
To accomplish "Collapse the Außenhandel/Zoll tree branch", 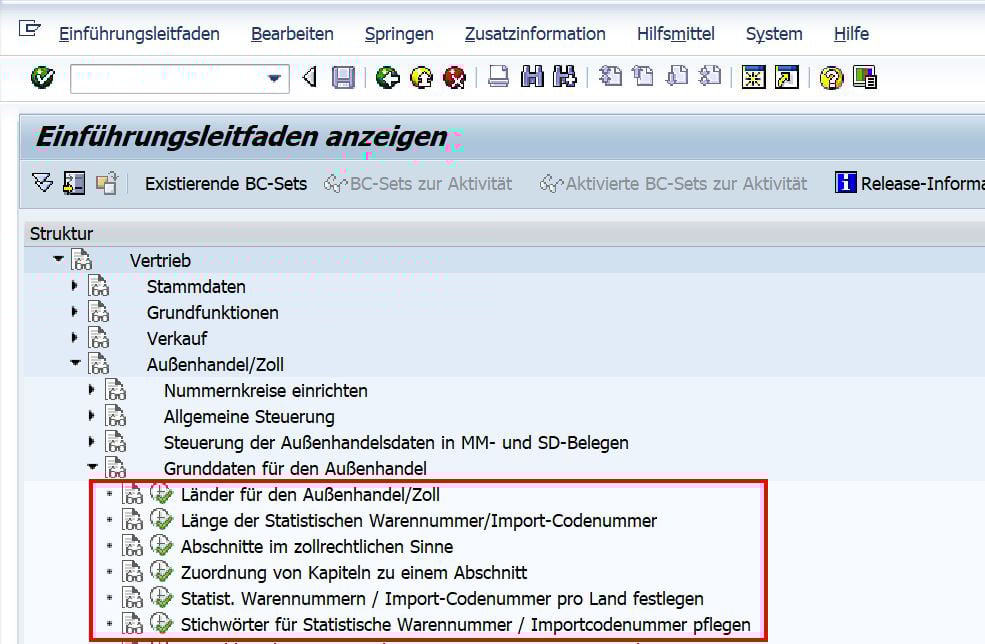I will pos(77,364).
